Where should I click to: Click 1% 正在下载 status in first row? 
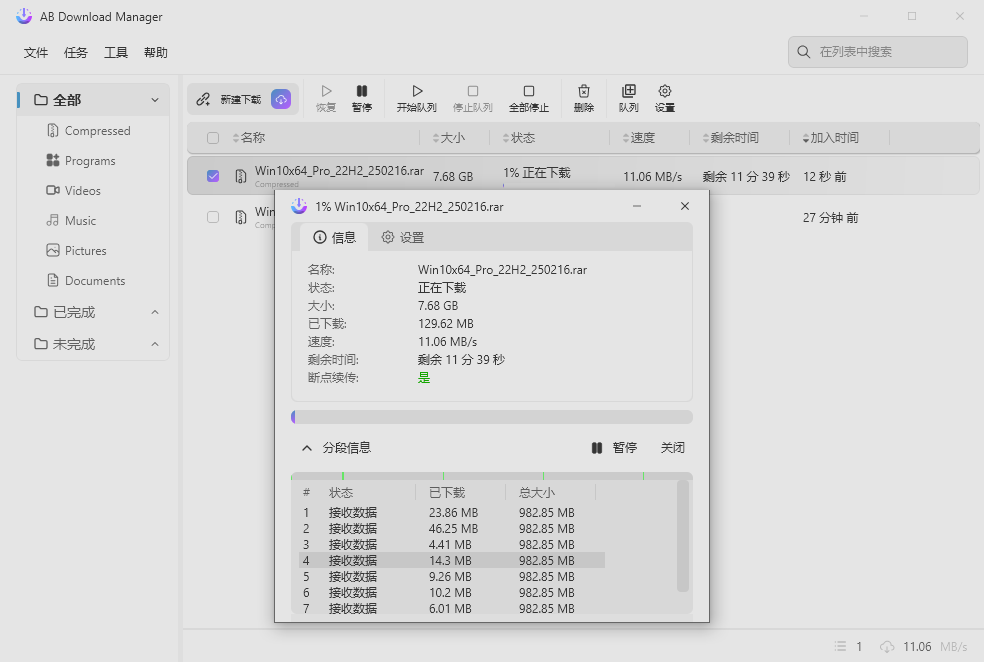(537, 173)
